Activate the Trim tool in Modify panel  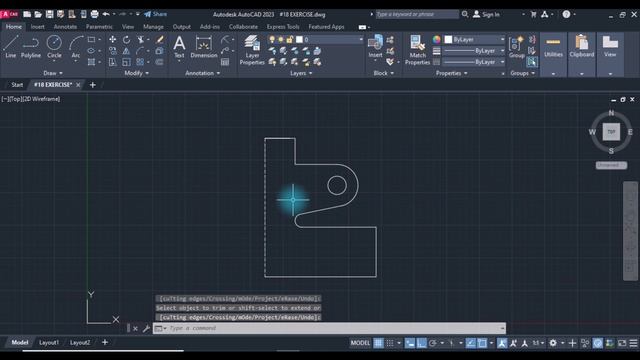tap(140, 40)
